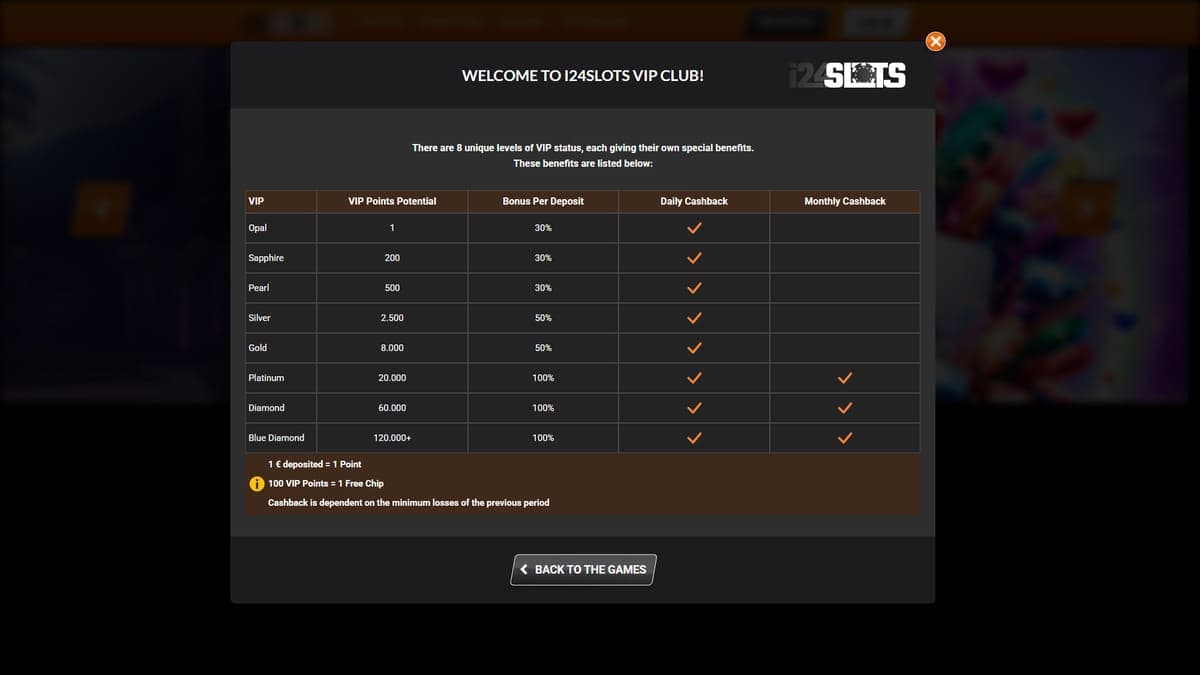Click the Platinum daily cashback checkmark
Screen dimensions: 1200x675
pyautogui.click(x=694, y=378)
